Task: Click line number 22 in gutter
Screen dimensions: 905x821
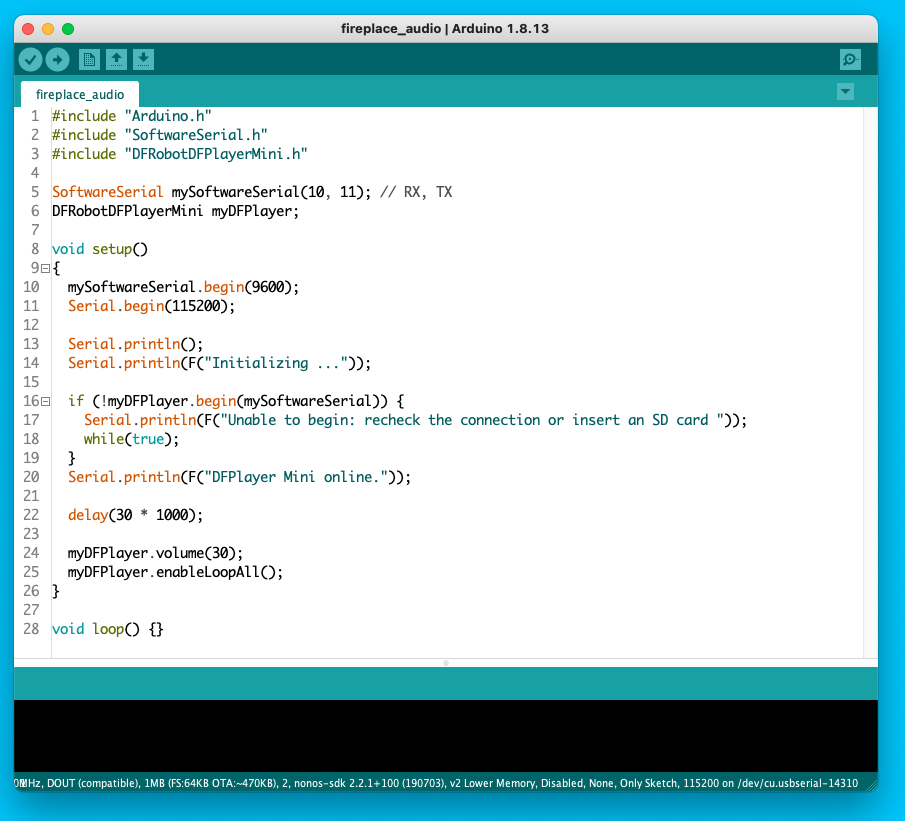Action: point(31,515)
